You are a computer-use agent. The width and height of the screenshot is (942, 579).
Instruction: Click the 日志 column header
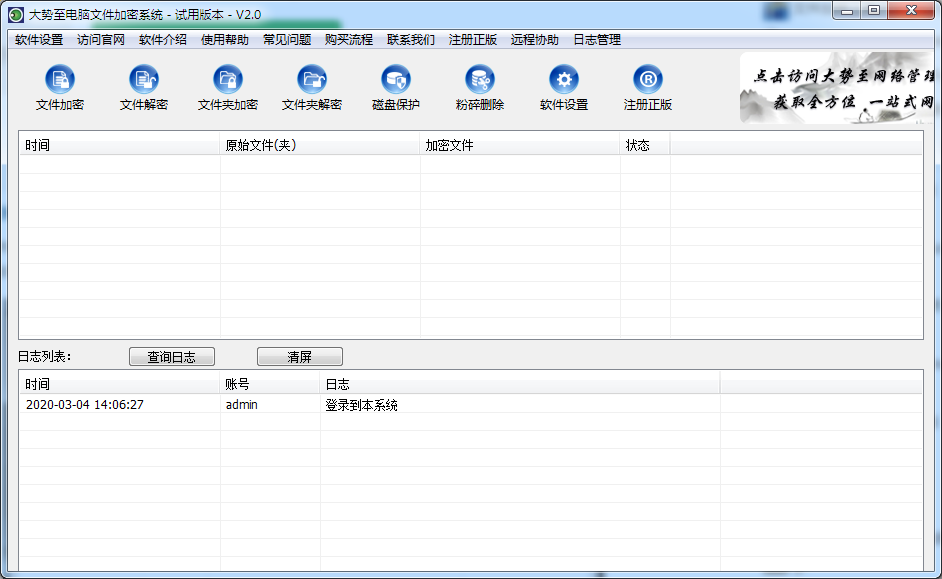click(x=520, y=384)
